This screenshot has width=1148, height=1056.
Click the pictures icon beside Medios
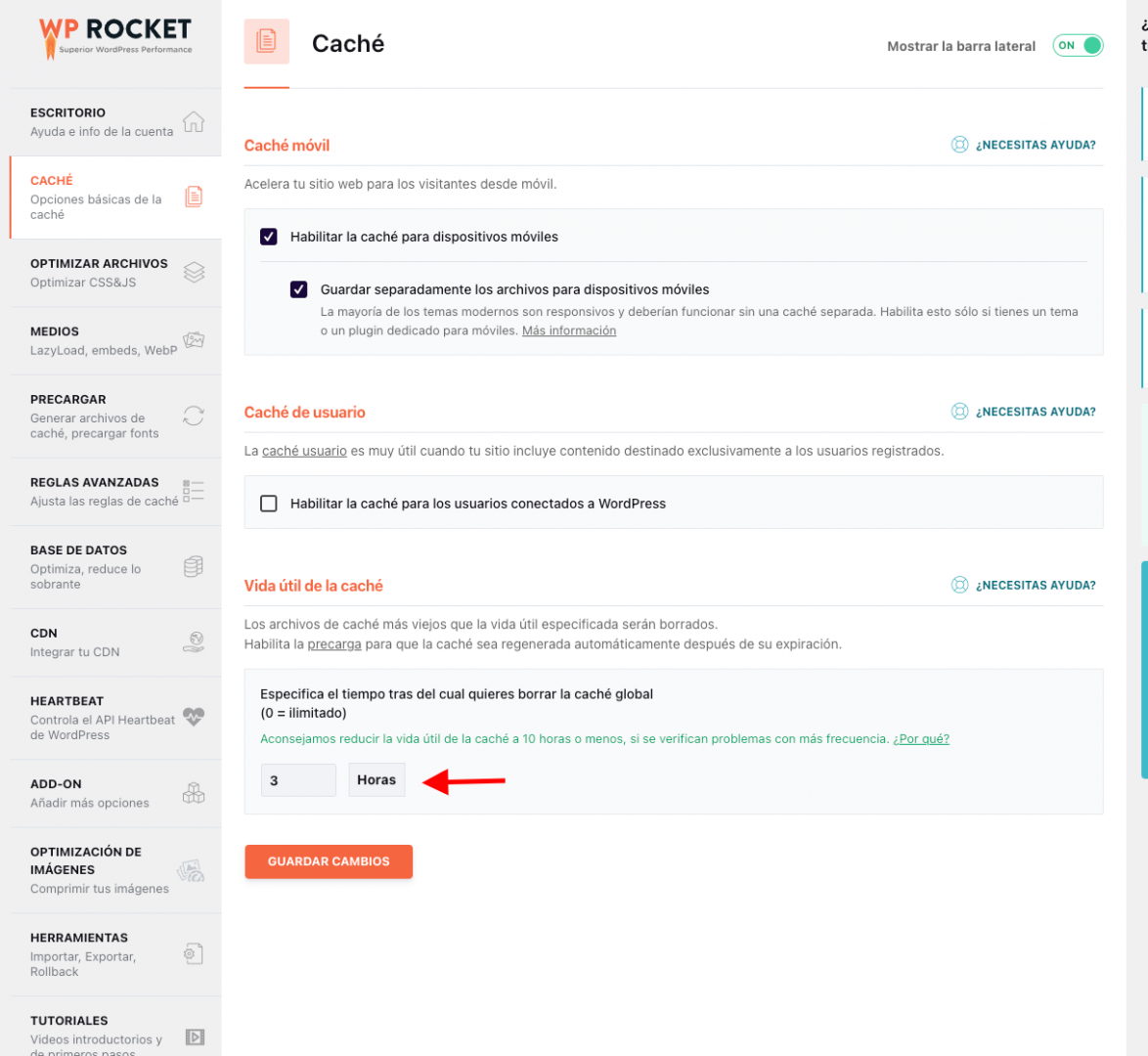(194, 340)
